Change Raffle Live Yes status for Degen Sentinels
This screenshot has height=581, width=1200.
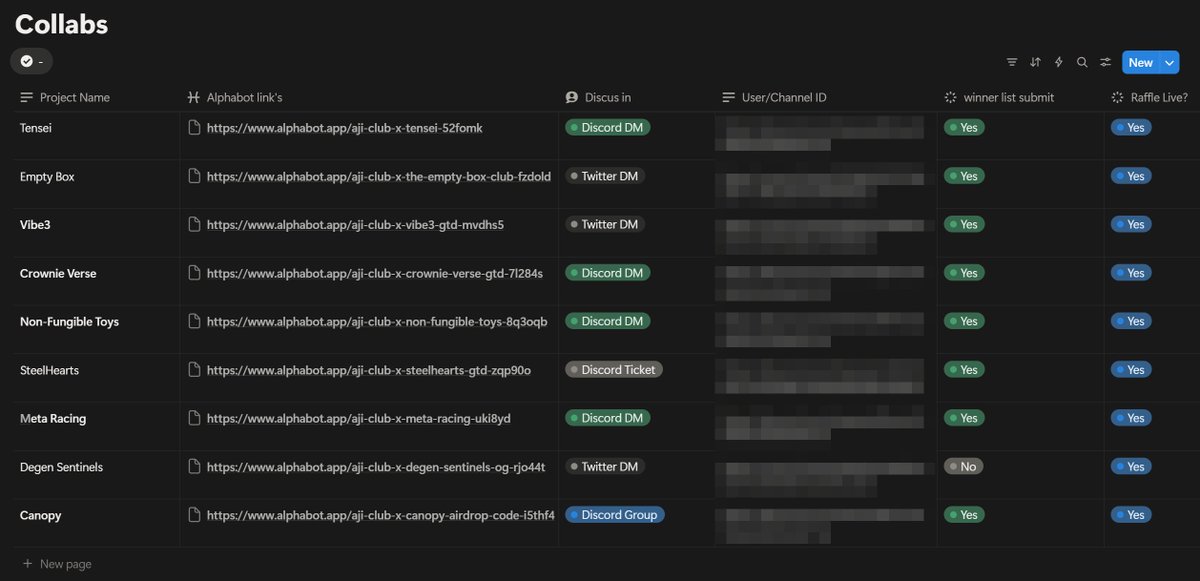(x=1131, y=466)
